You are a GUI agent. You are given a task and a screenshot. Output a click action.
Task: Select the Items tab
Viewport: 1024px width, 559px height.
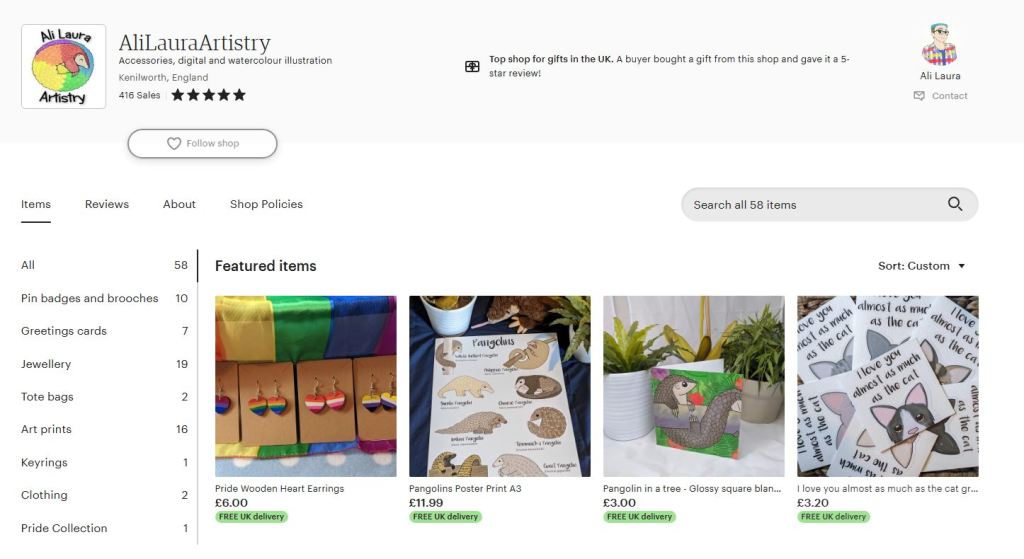[x=36, y=204]
